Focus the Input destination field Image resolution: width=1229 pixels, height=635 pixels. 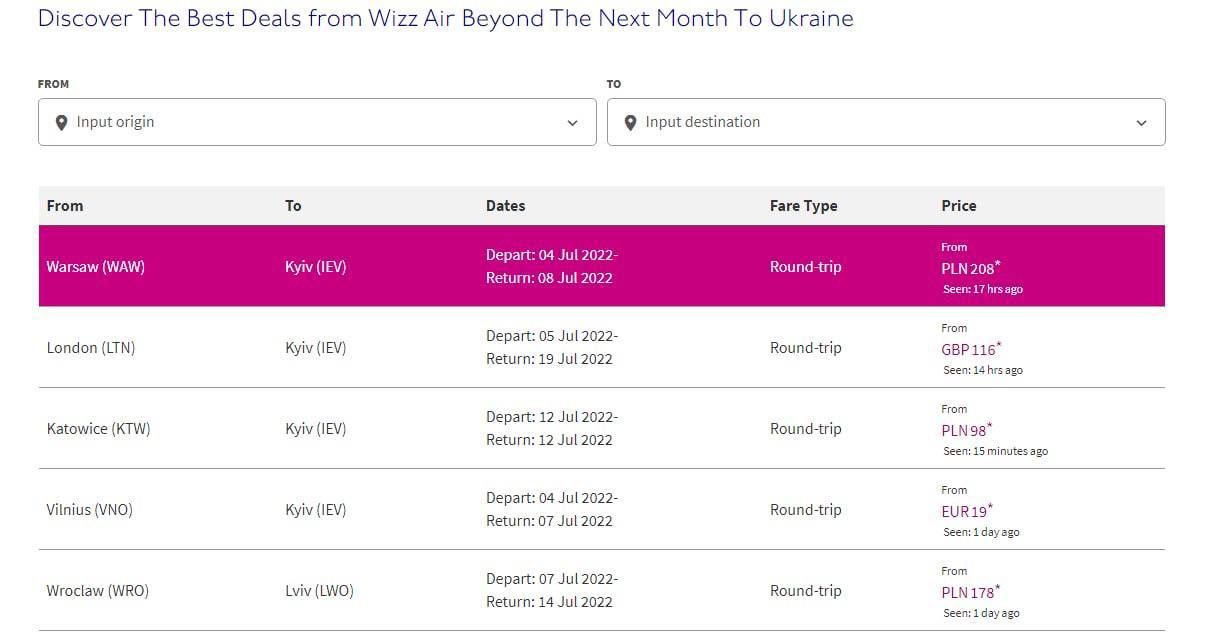(x=886, y=122)
